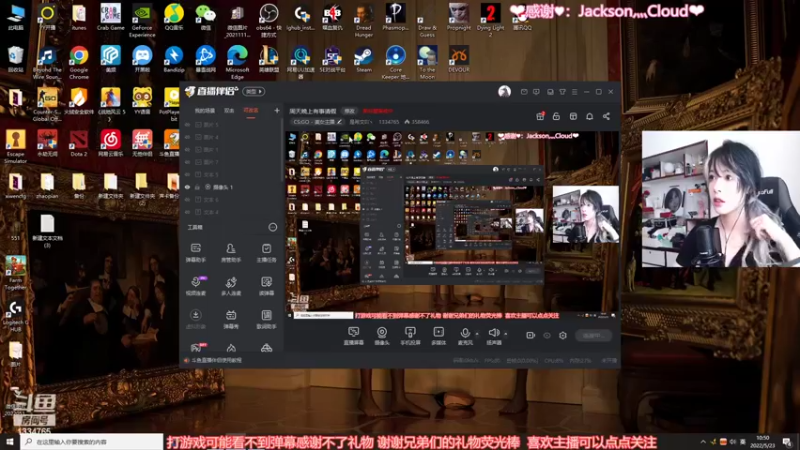
Task: Add a 直播屏幕 screen capture source
Action: click(x=353, y=336)
